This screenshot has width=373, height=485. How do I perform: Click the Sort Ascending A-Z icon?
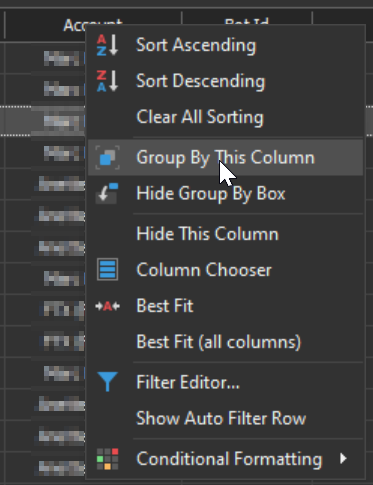(x=107, y=45)
